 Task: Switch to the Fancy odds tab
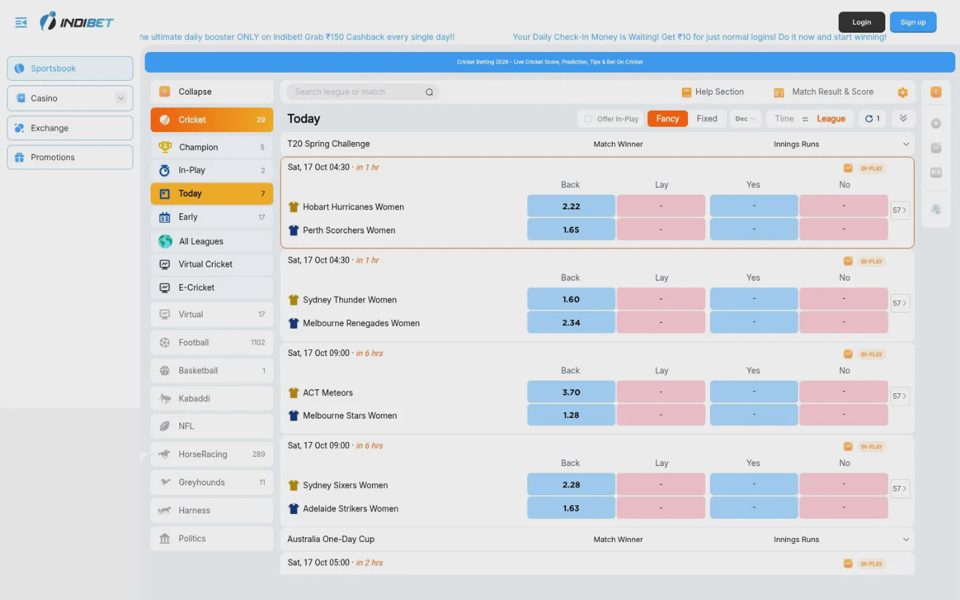click(667, 119)
